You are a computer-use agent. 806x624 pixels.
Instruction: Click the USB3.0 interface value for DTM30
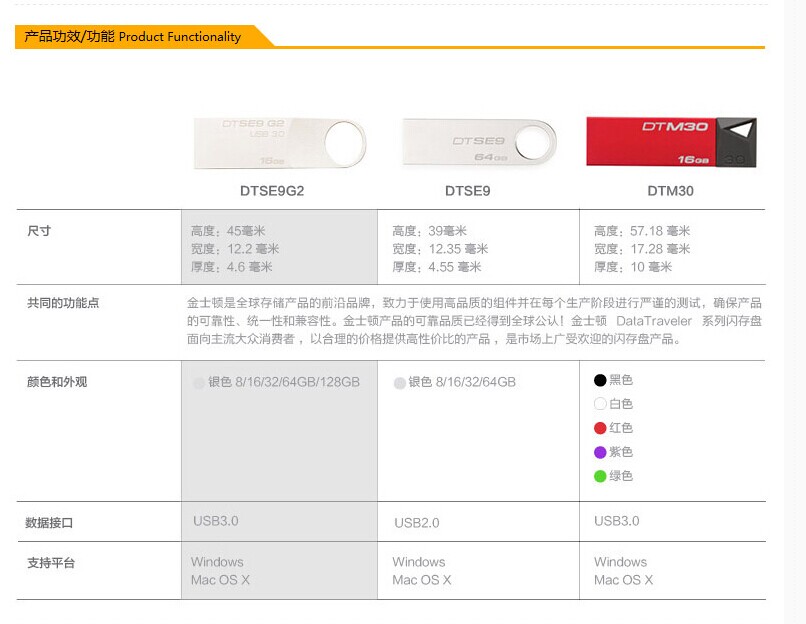coord(617,521)
